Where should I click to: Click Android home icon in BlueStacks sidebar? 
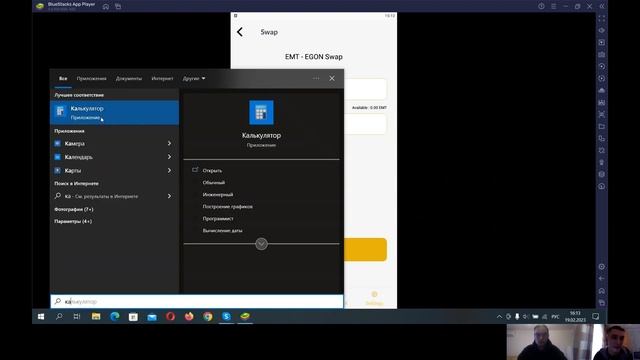tap(602, 291)
